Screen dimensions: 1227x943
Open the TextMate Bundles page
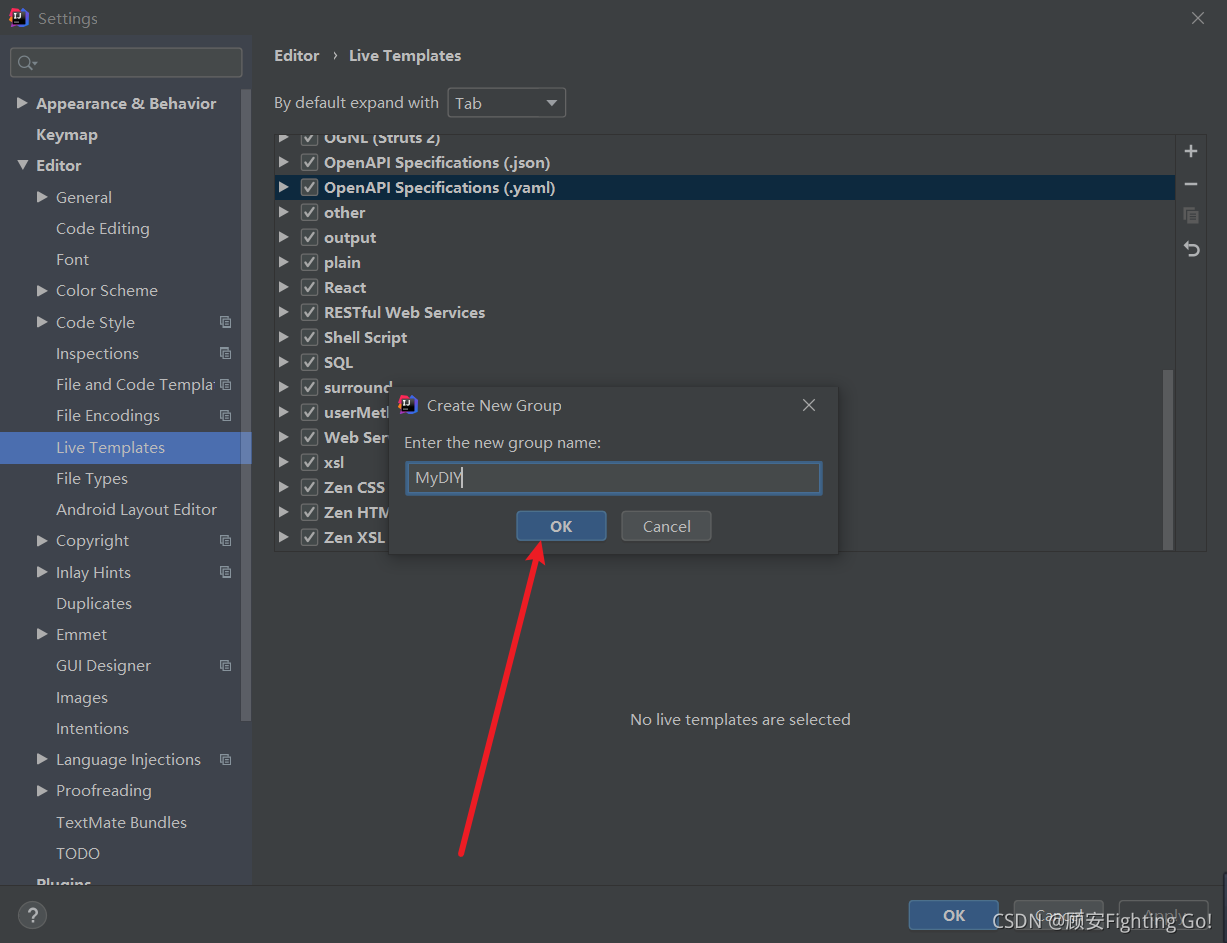[121, 822]
